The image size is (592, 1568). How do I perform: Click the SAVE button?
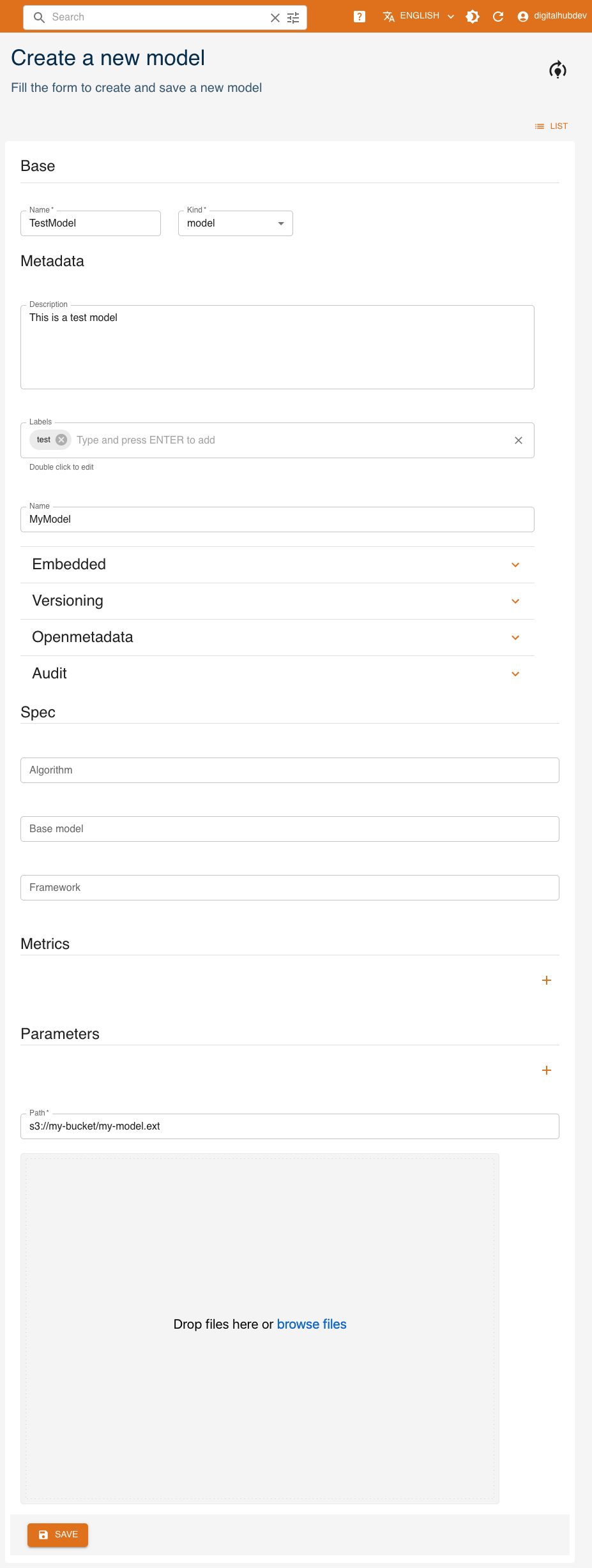coord(58,1535)
